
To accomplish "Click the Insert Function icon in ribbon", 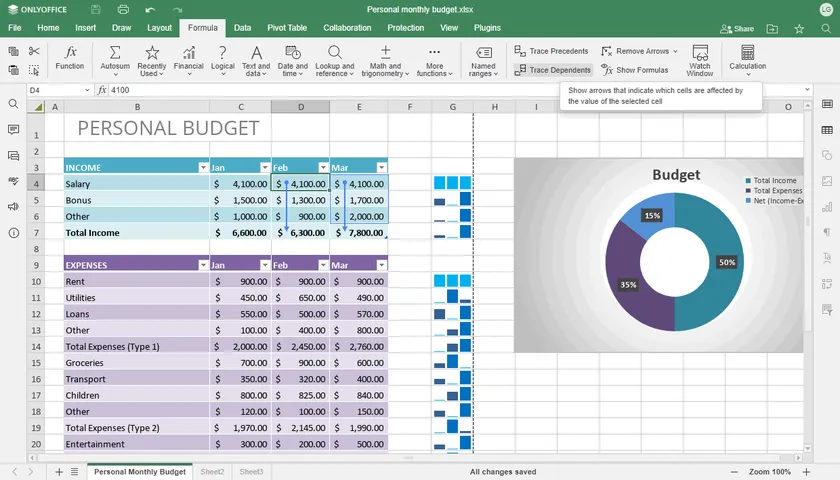I will tap(70, 58).
